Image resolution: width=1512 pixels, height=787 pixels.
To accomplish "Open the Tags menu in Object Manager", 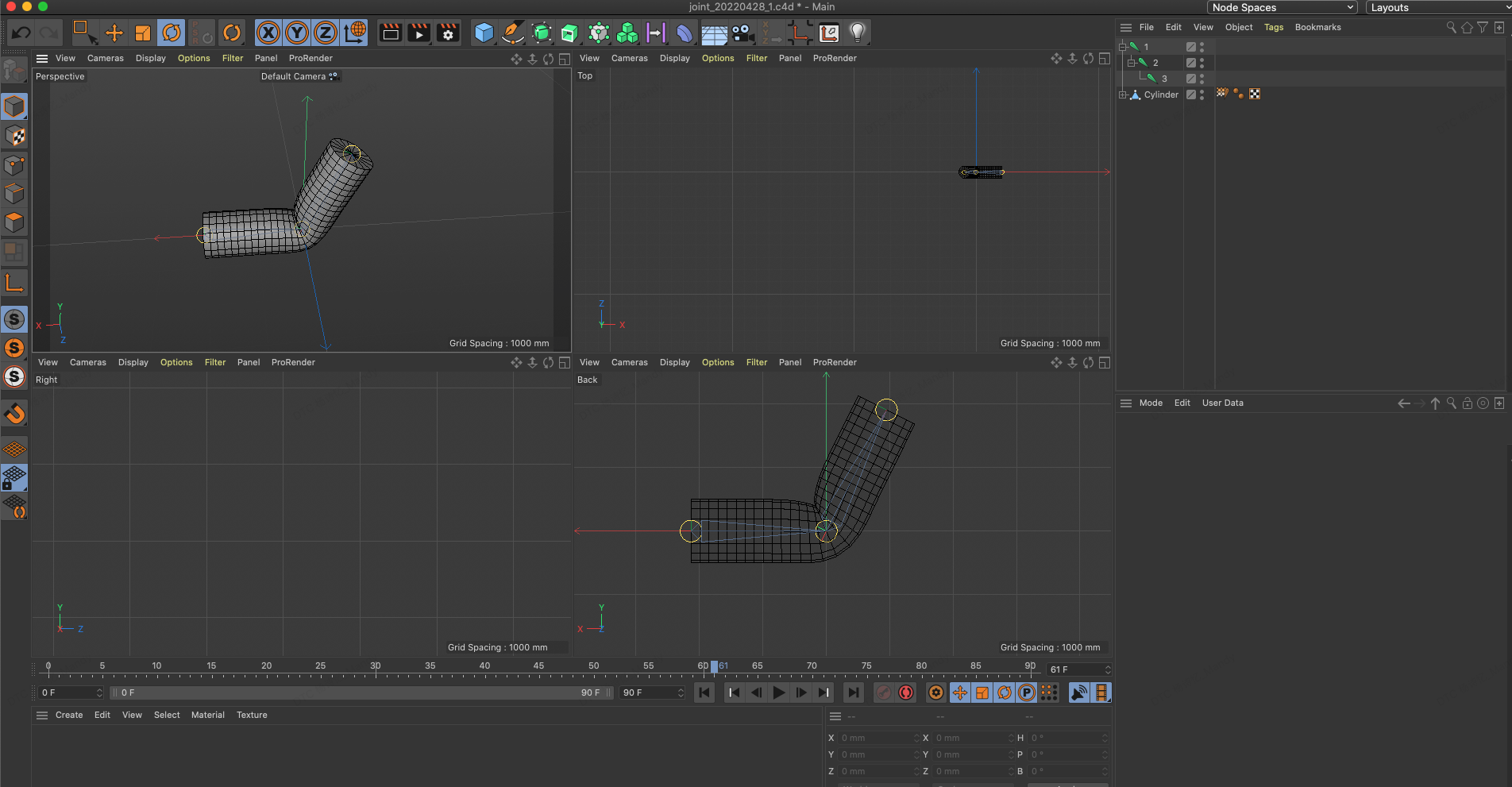I will [x=1274, y=27].
